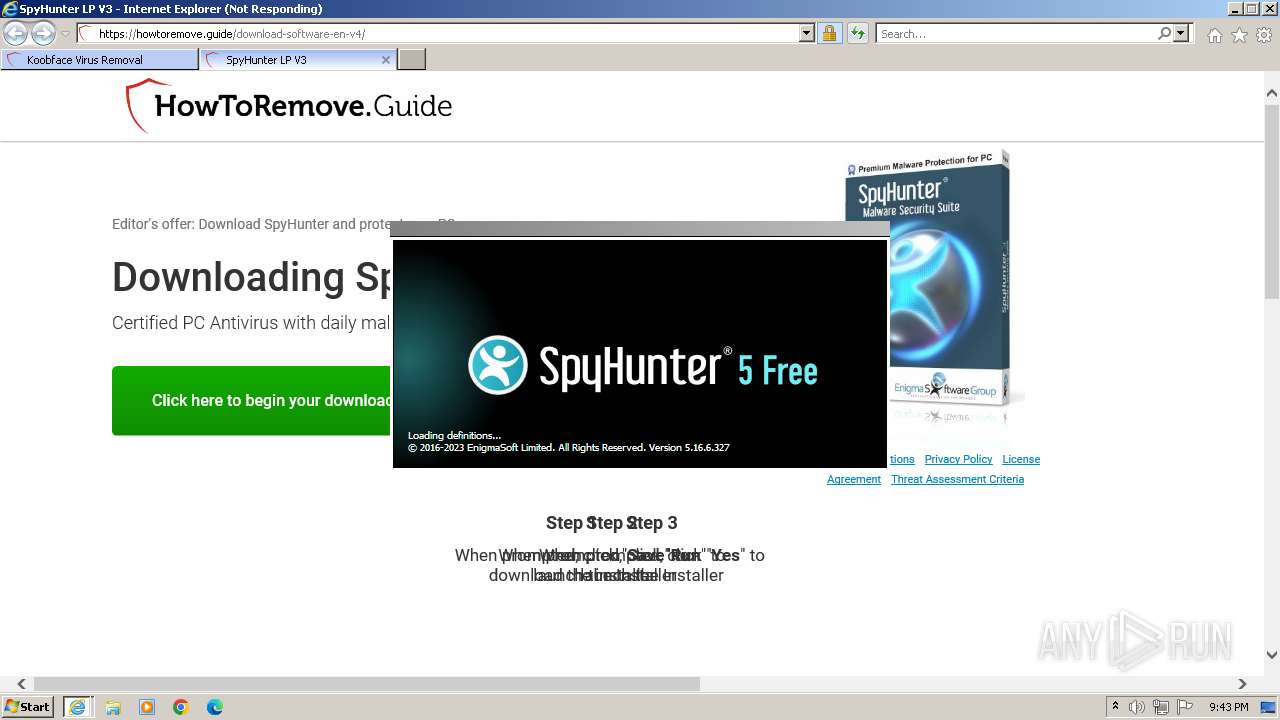Viewport: 1280px width, 720px height.
Task: Open Favorites star icon
Action: pos(1239,35)
